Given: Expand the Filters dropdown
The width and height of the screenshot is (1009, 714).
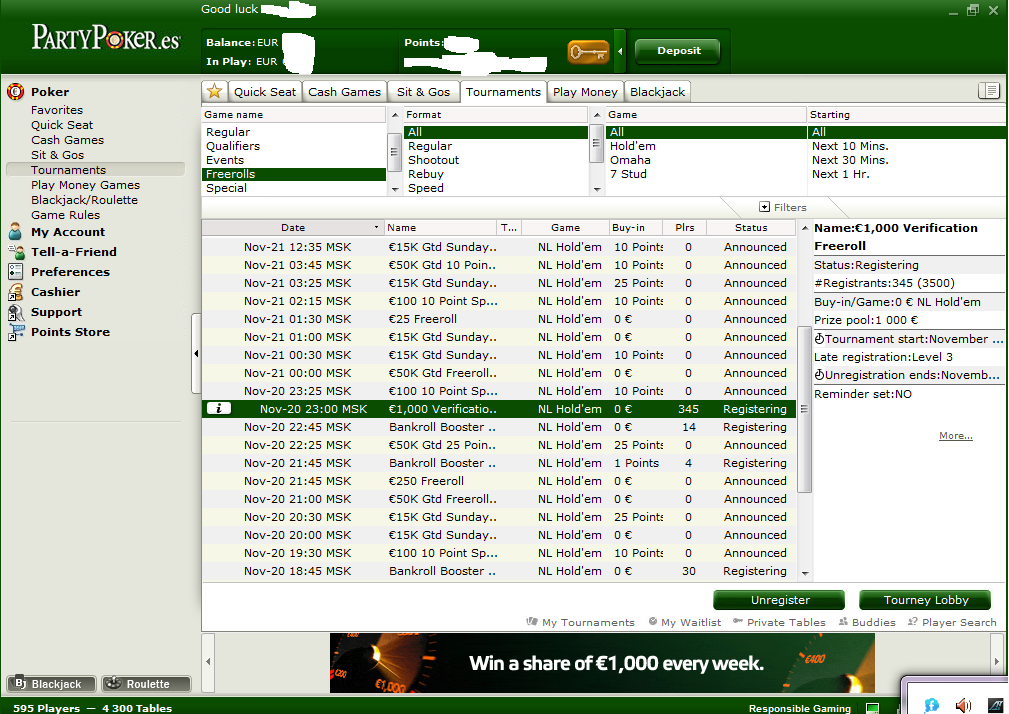Looking at the screenshot, I should click(x=782, y=207).
